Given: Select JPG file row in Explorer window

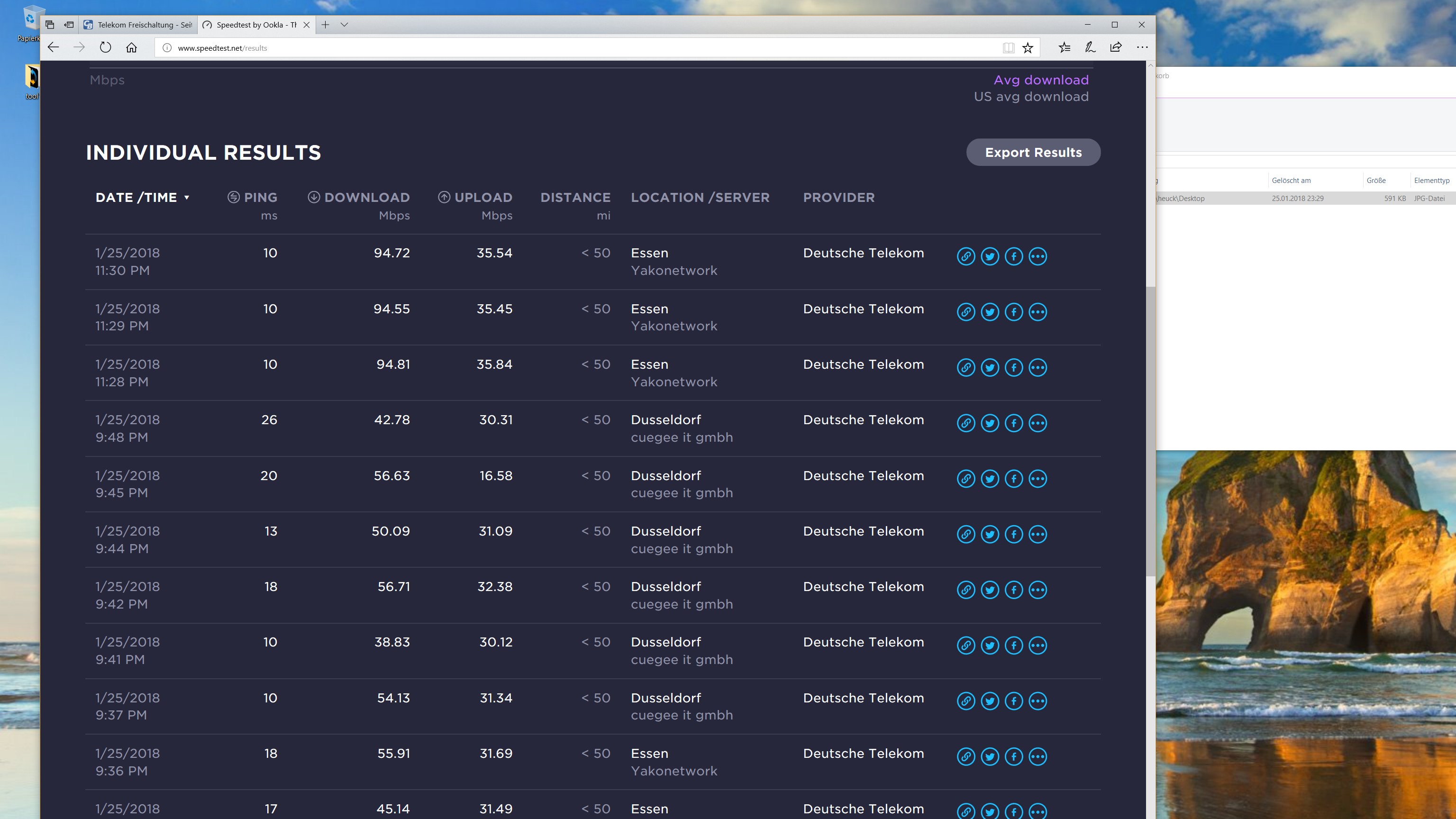Looking at the screenshot, I should pyautogui.click(x=1306, y=199).
